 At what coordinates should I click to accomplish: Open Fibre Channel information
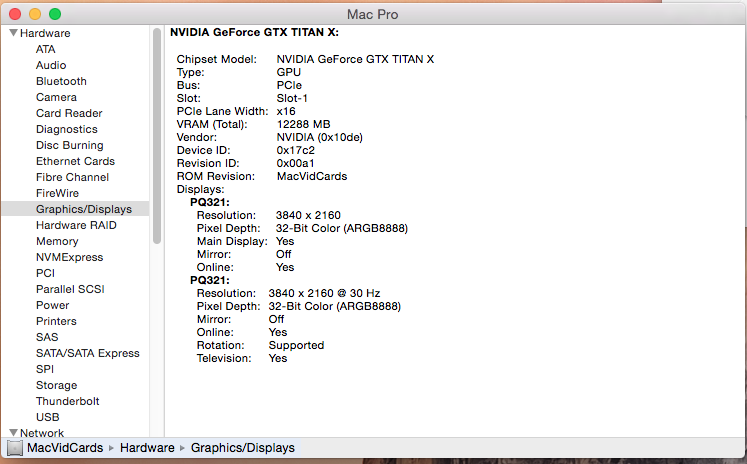tap(72, 177)
